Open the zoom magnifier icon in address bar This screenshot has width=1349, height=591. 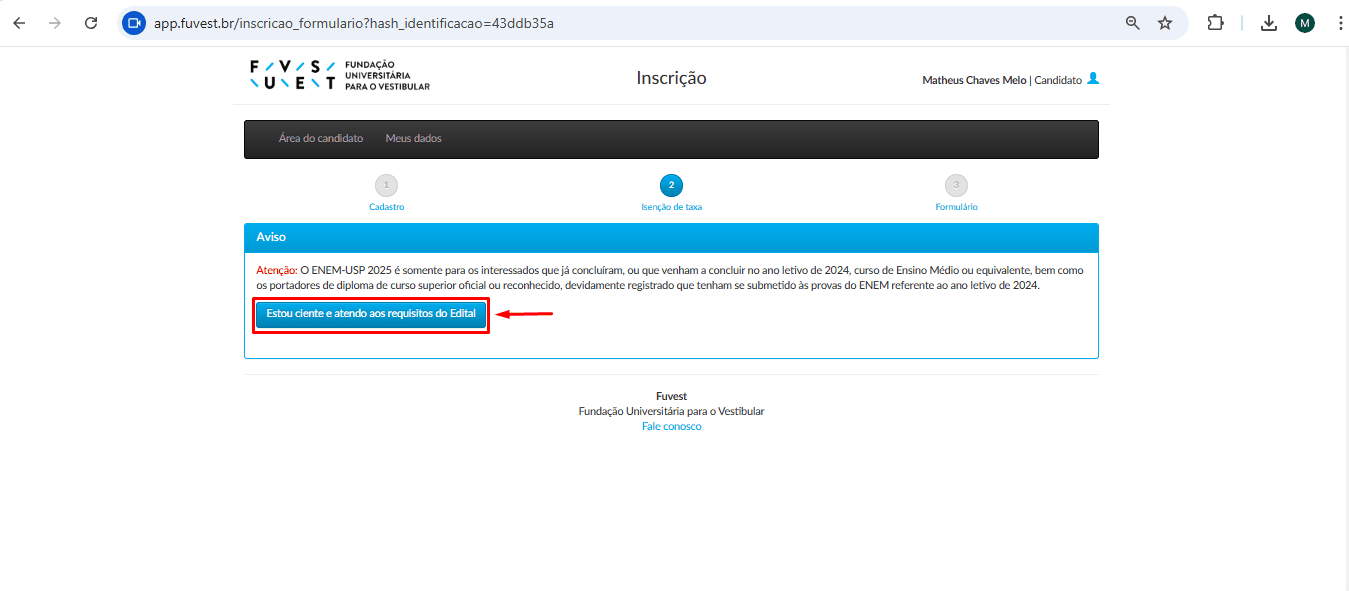pyautogui.click(x=1133, y=23)
